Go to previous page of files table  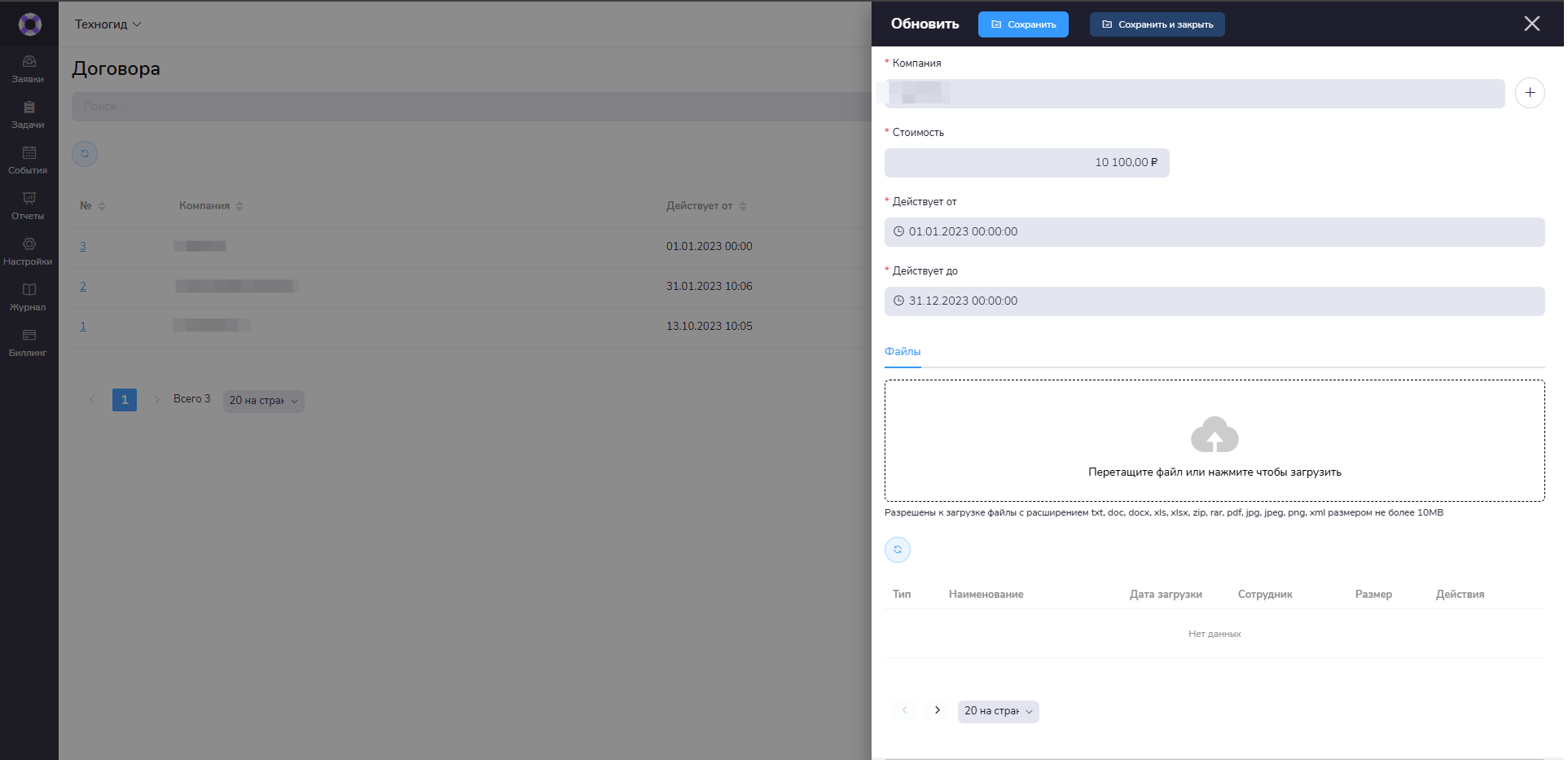coord(904,710)
